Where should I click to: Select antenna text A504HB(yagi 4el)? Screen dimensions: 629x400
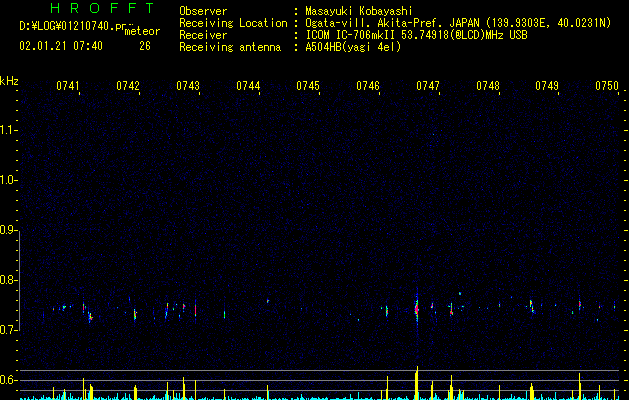tap(353, 47)
